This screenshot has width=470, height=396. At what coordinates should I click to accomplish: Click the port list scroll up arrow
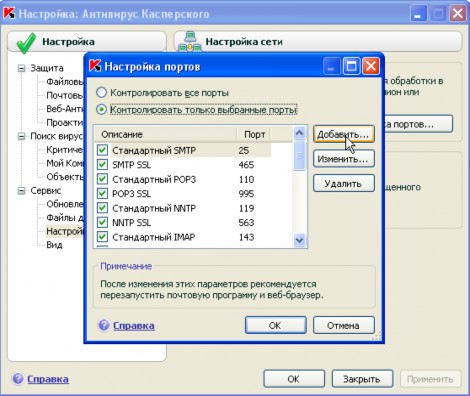(x=299, y=133)
